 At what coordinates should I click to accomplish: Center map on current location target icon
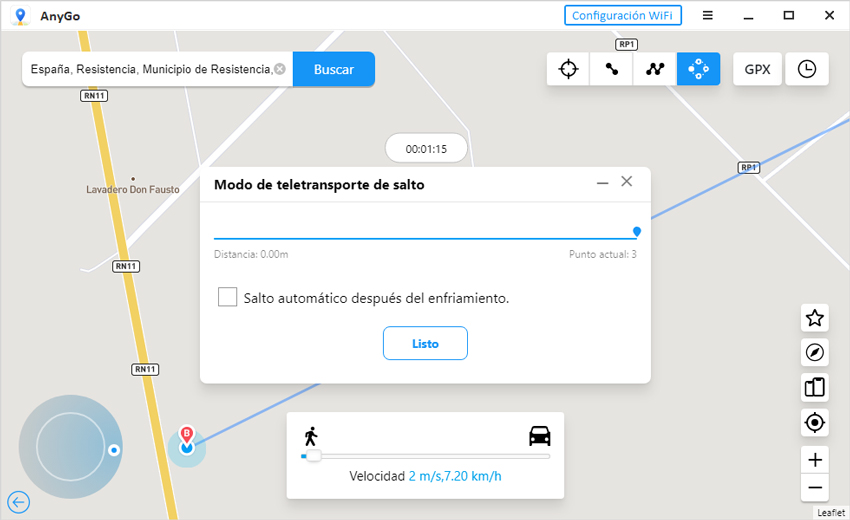tap(815, 423)
